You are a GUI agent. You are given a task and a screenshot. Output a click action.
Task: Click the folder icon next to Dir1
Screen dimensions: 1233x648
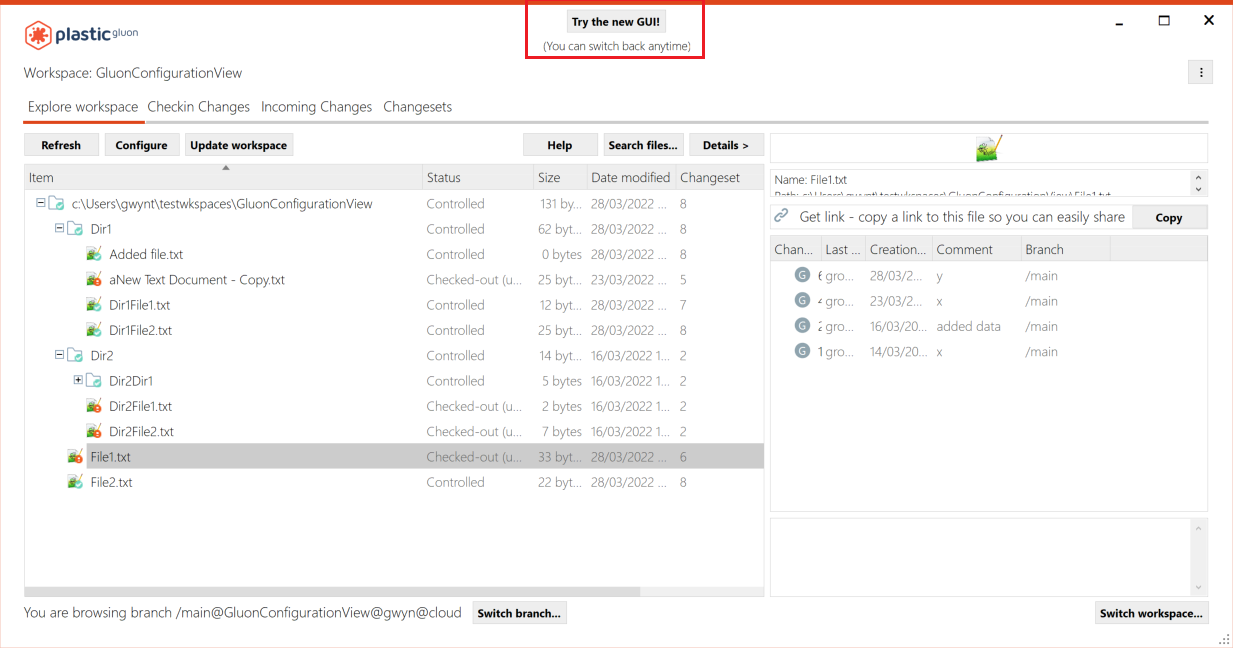coord(73,228)
